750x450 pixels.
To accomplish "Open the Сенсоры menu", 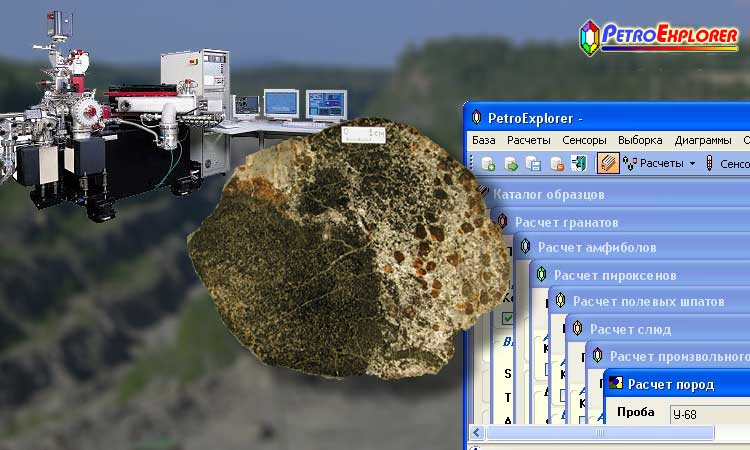I will click(584, 140).
